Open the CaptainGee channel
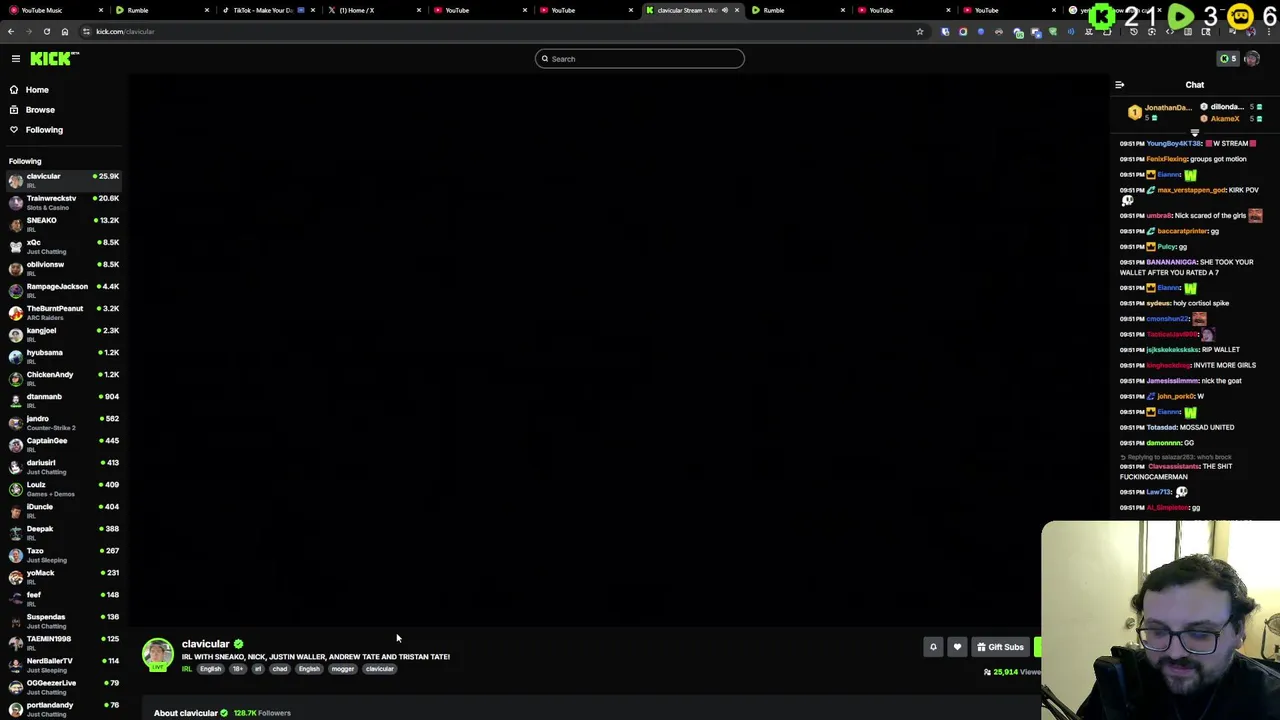The image size is (1280, 720). (64, 444)
